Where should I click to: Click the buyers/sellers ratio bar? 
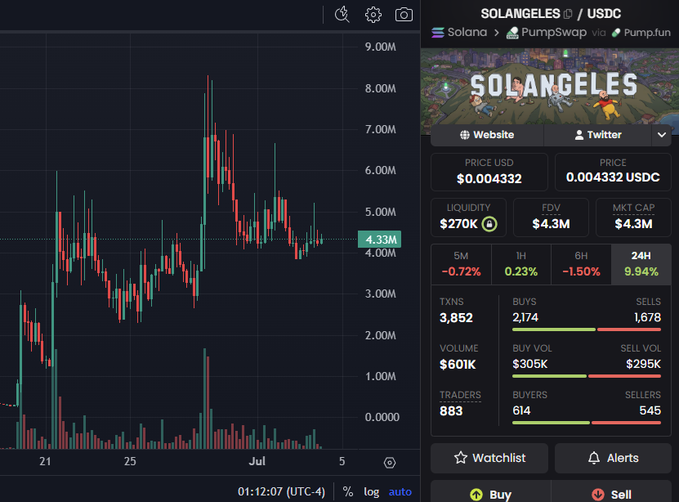coord(587,422)
